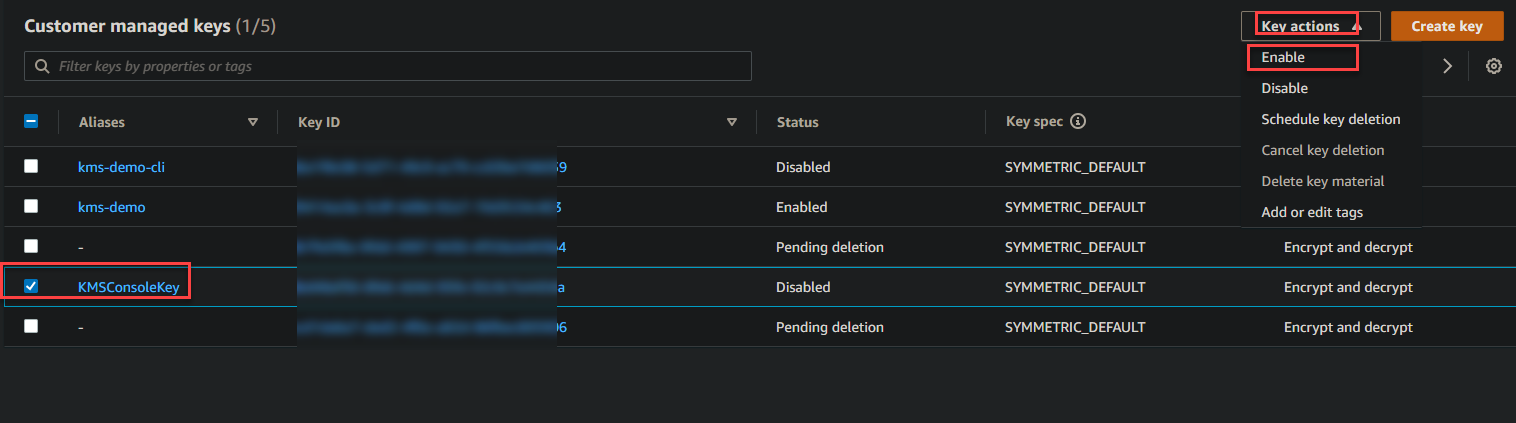
Task: Click the search magnifier icon
Action: [x=42, y=67]
